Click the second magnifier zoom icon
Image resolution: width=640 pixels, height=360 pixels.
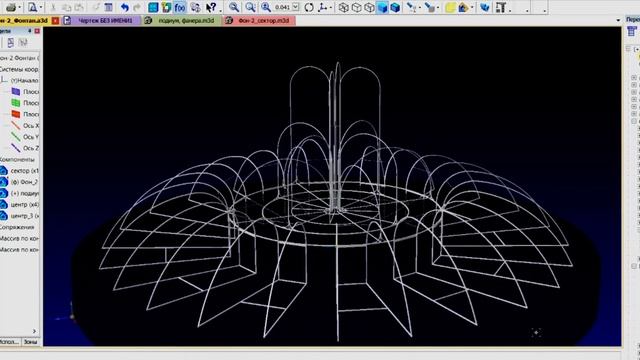pos(250,7)
